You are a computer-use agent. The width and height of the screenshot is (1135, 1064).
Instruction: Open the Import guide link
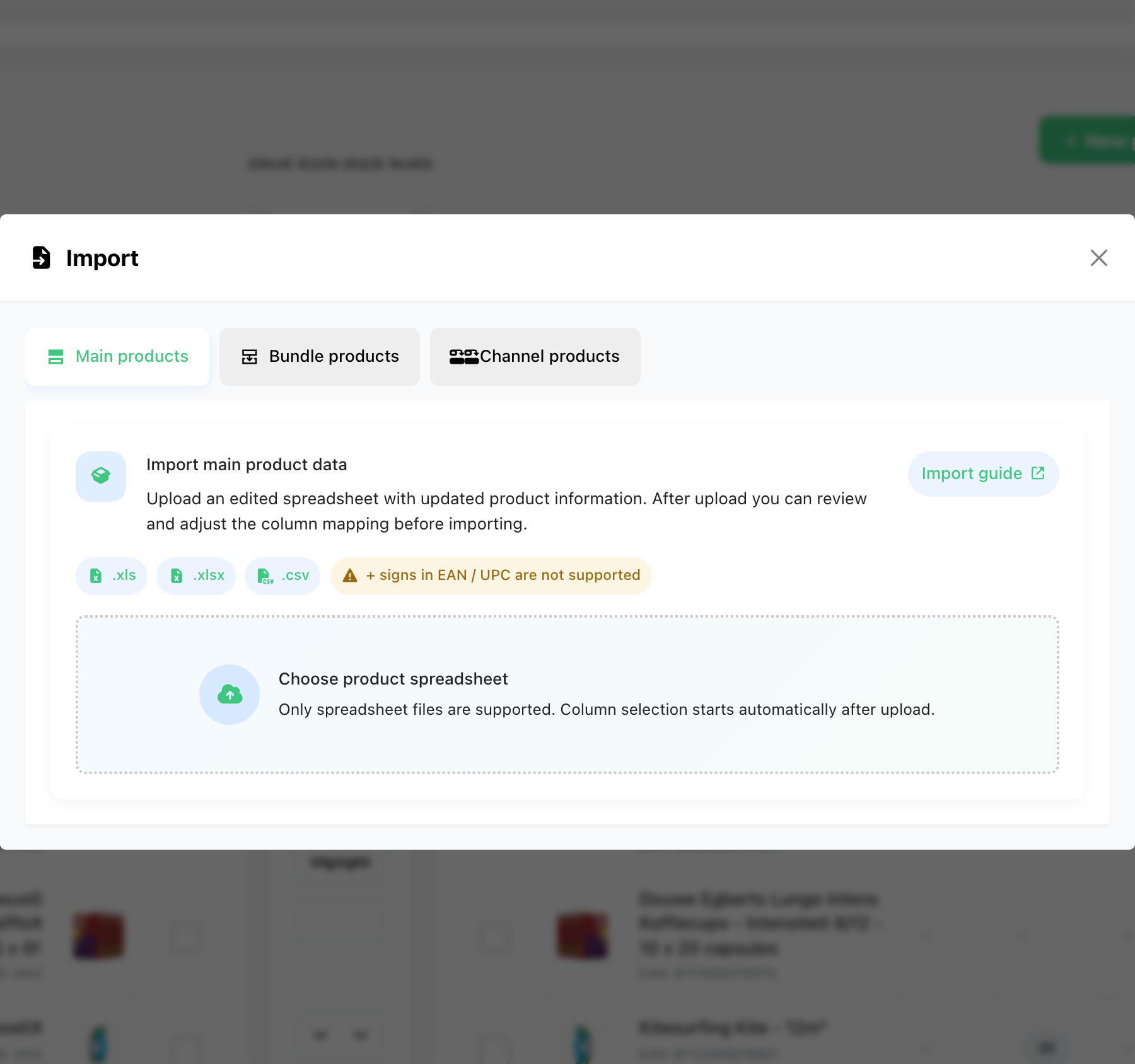[x=983, y=474]
